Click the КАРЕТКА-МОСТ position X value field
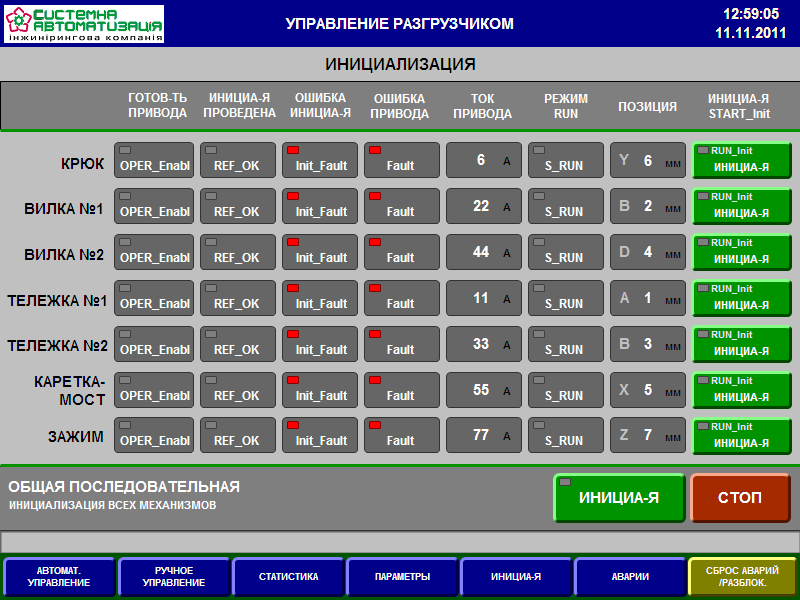Viewport: 800px width, 600px height. pyautogui.click(x=648, y=389)
